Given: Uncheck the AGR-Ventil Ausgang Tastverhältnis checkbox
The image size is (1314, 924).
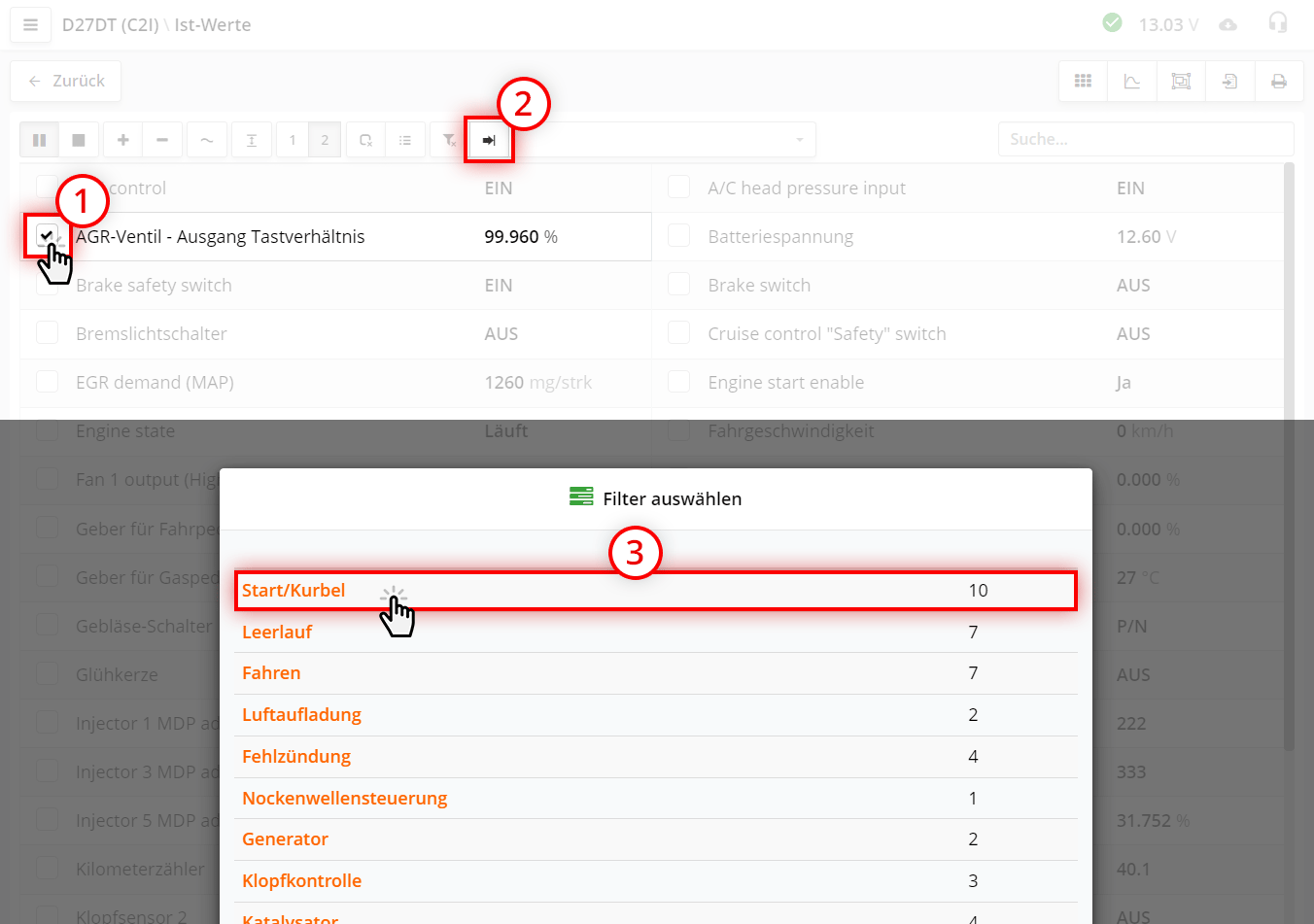Looking at the screenshot, I should pos(47,235).
